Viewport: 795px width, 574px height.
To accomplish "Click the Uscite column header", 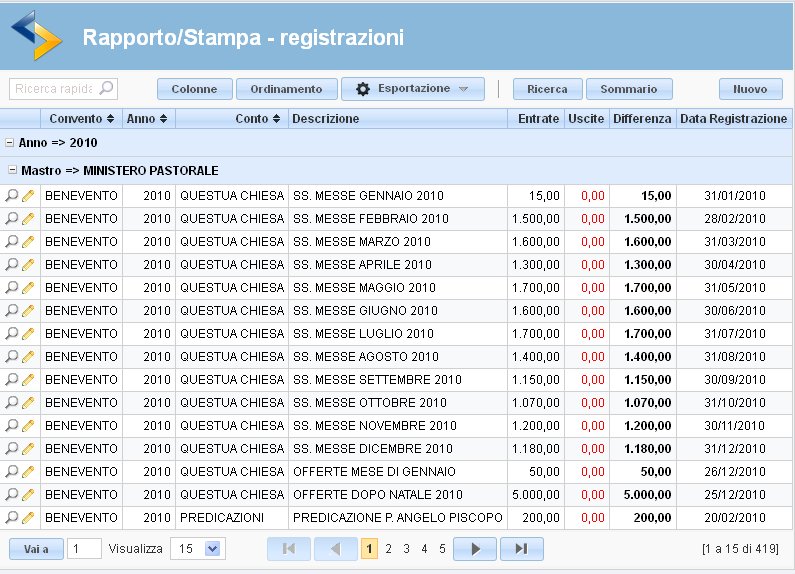I will 587,119.
